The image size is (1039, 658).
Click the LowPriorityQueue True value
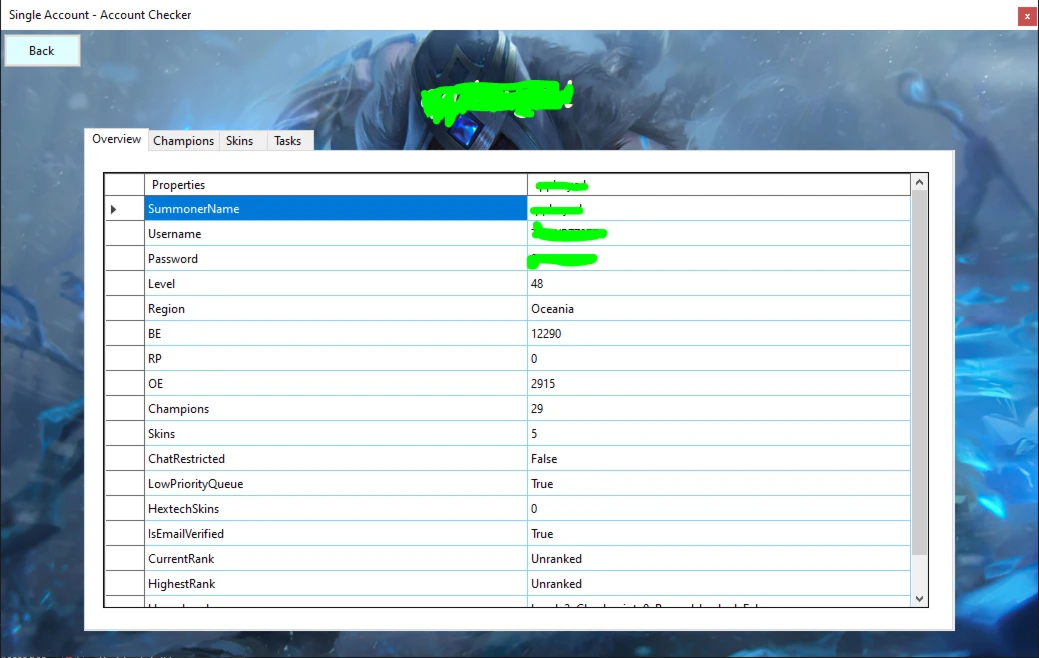coord(718,484)
